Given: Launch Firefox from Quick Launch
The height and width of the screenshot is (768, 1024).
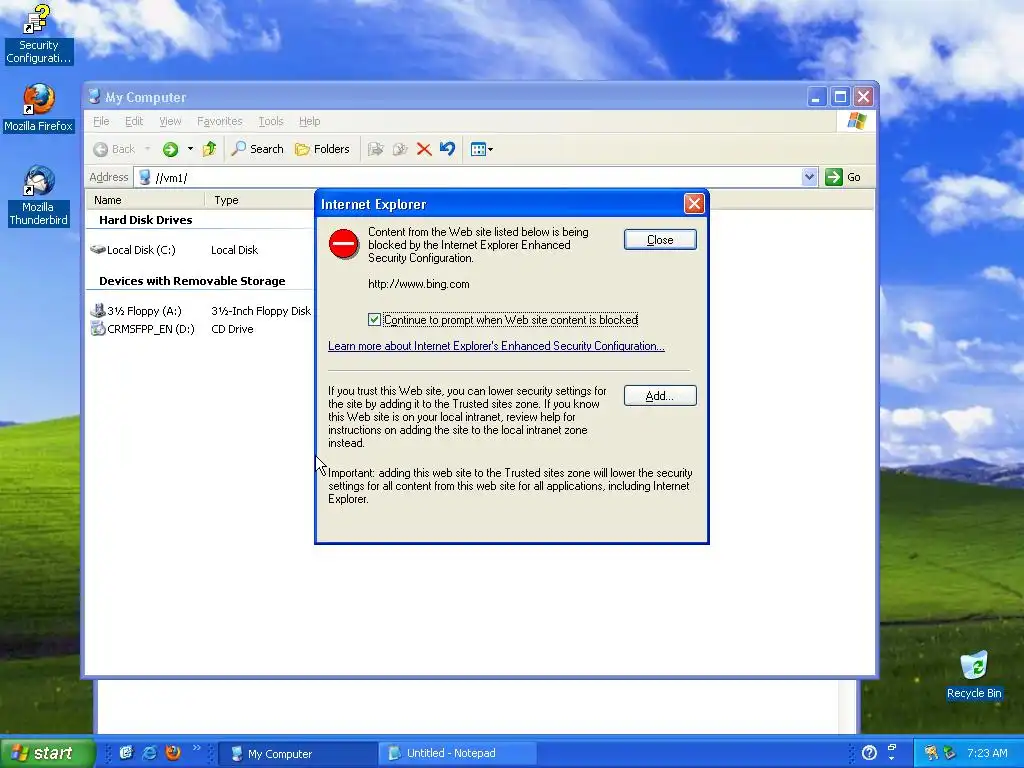Looking at the screenshot, I should pyautogui.click(x=173, y=753).
